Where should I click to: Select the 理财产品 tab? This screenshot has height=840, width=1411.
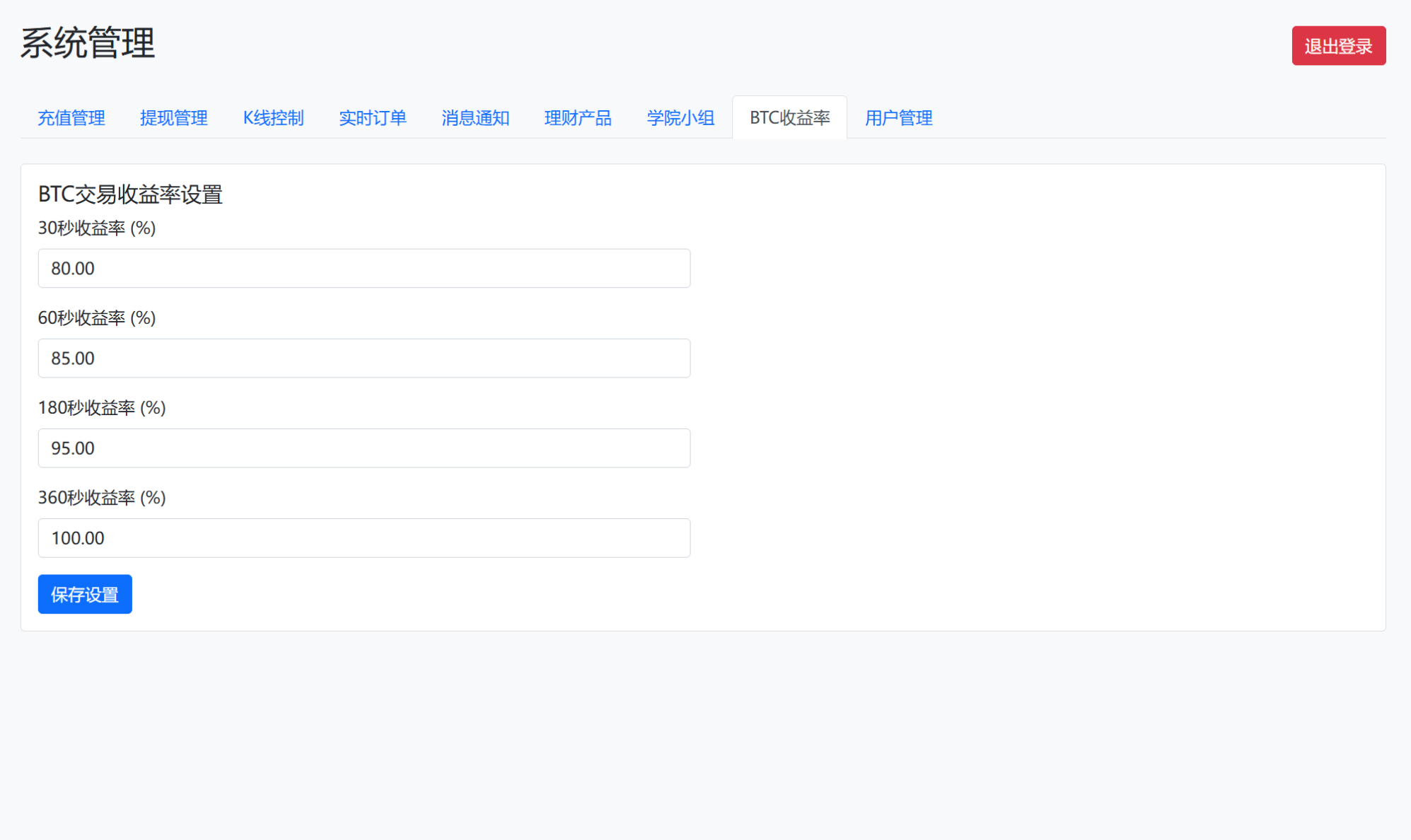coord(578,118)
